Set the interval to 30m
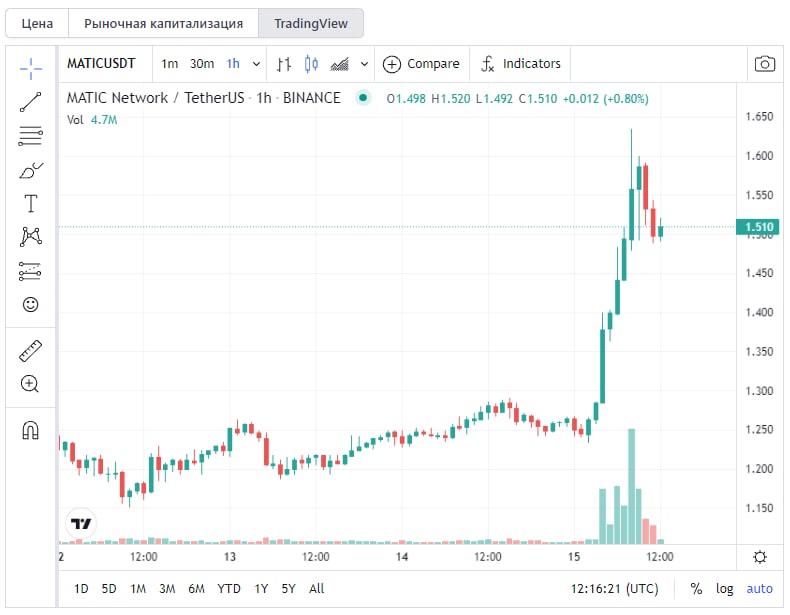The height and width of the screenshot is (615, 790). click(202, 64)
